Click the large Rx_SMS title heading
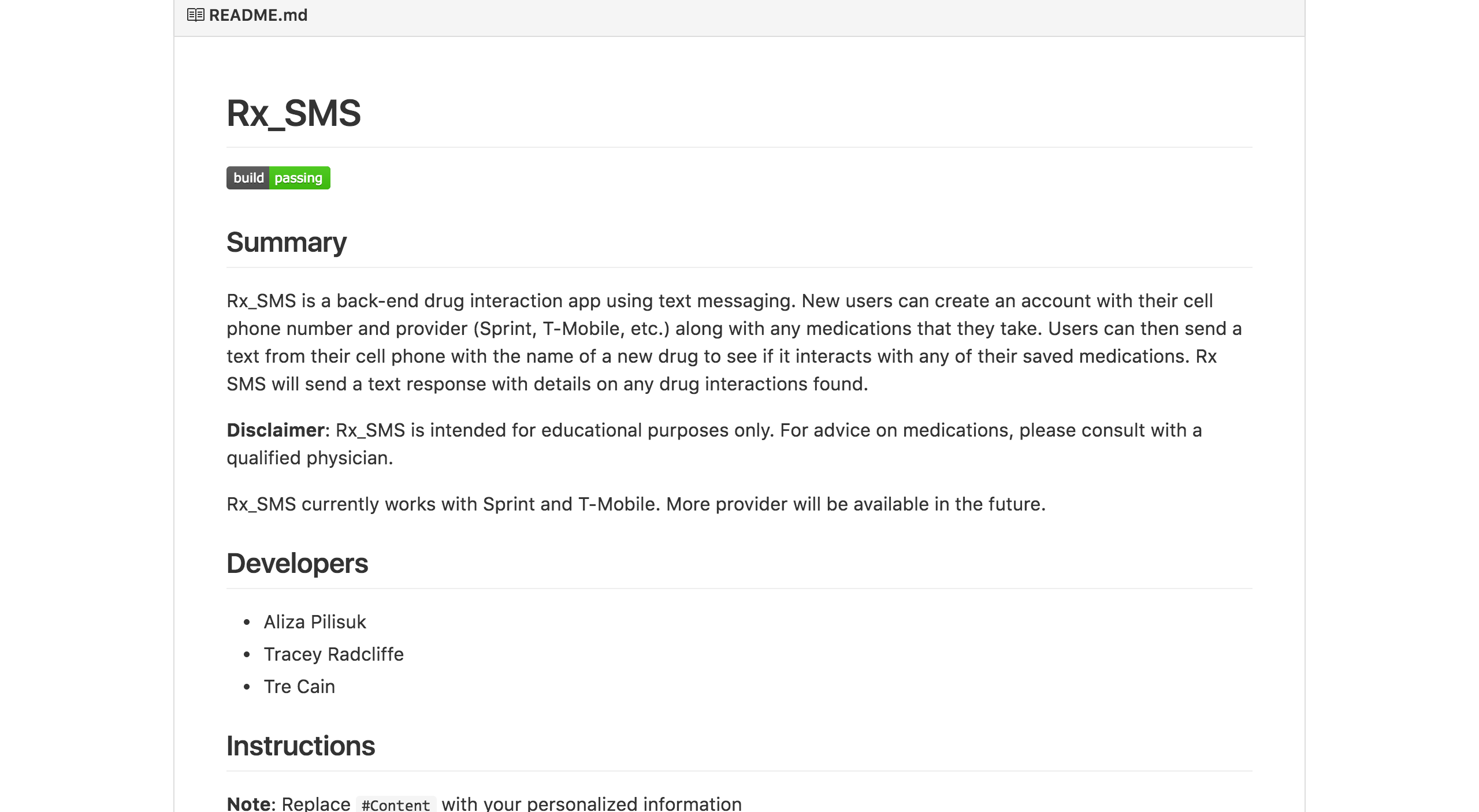The width and height of the screenshot is (1479, 812). (x=293, y=113)
